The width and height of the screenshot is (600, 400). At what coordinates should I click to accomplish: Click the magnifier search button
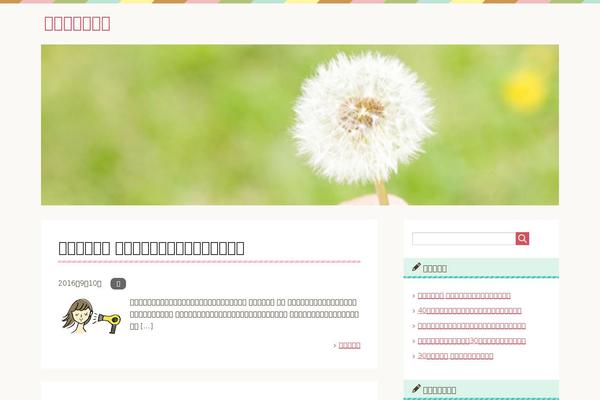pos(522,238)
